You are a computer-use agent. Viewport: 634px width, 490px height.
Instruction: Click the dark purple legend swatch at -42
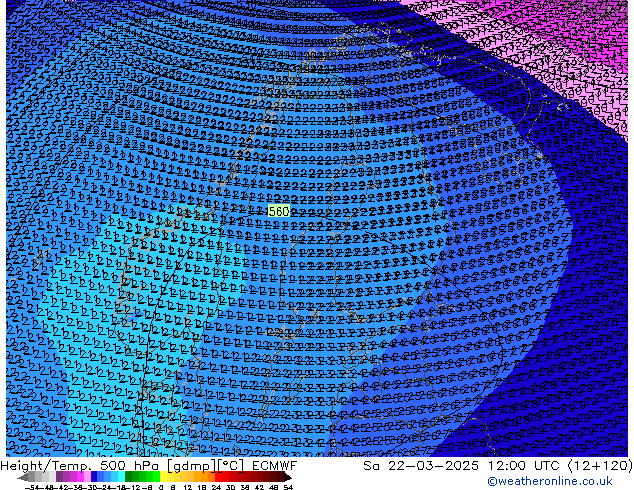[x=59, y=476]
